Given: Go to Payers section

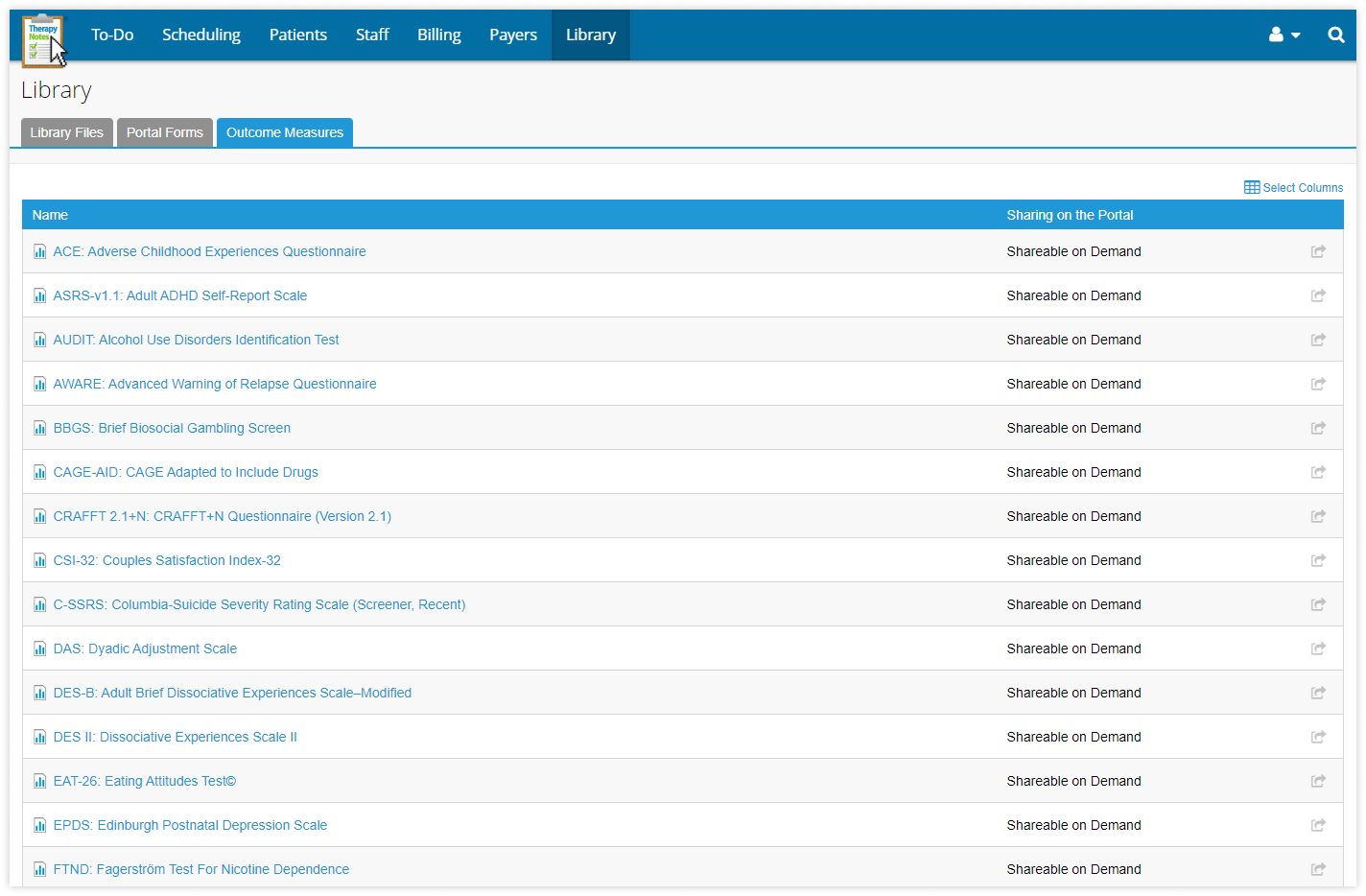Looking at the screenshot, I should point(513,35).
